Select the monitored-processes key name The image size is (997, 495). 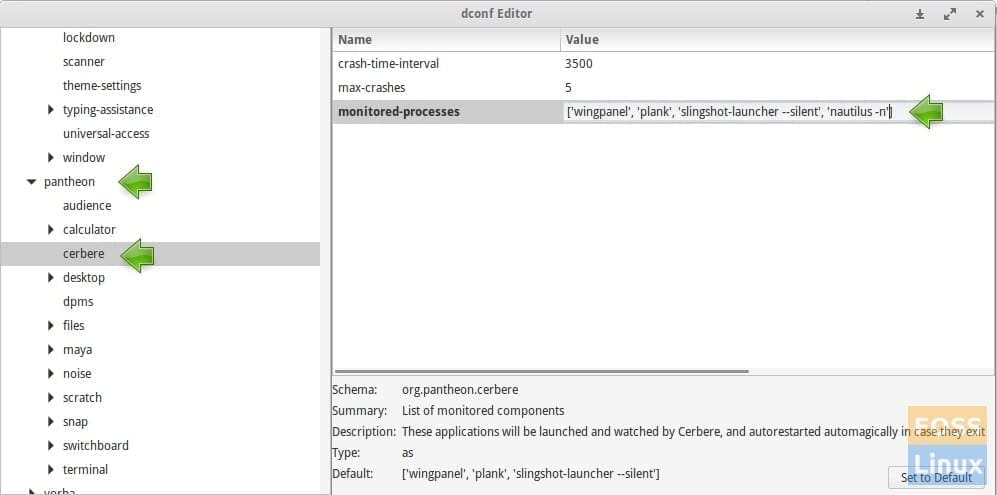point(399,112)
